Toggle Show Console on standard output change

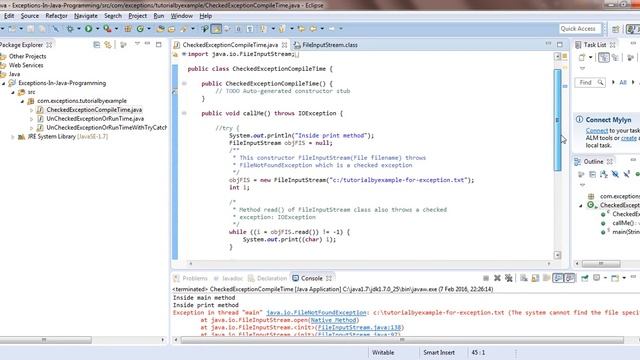558,278
